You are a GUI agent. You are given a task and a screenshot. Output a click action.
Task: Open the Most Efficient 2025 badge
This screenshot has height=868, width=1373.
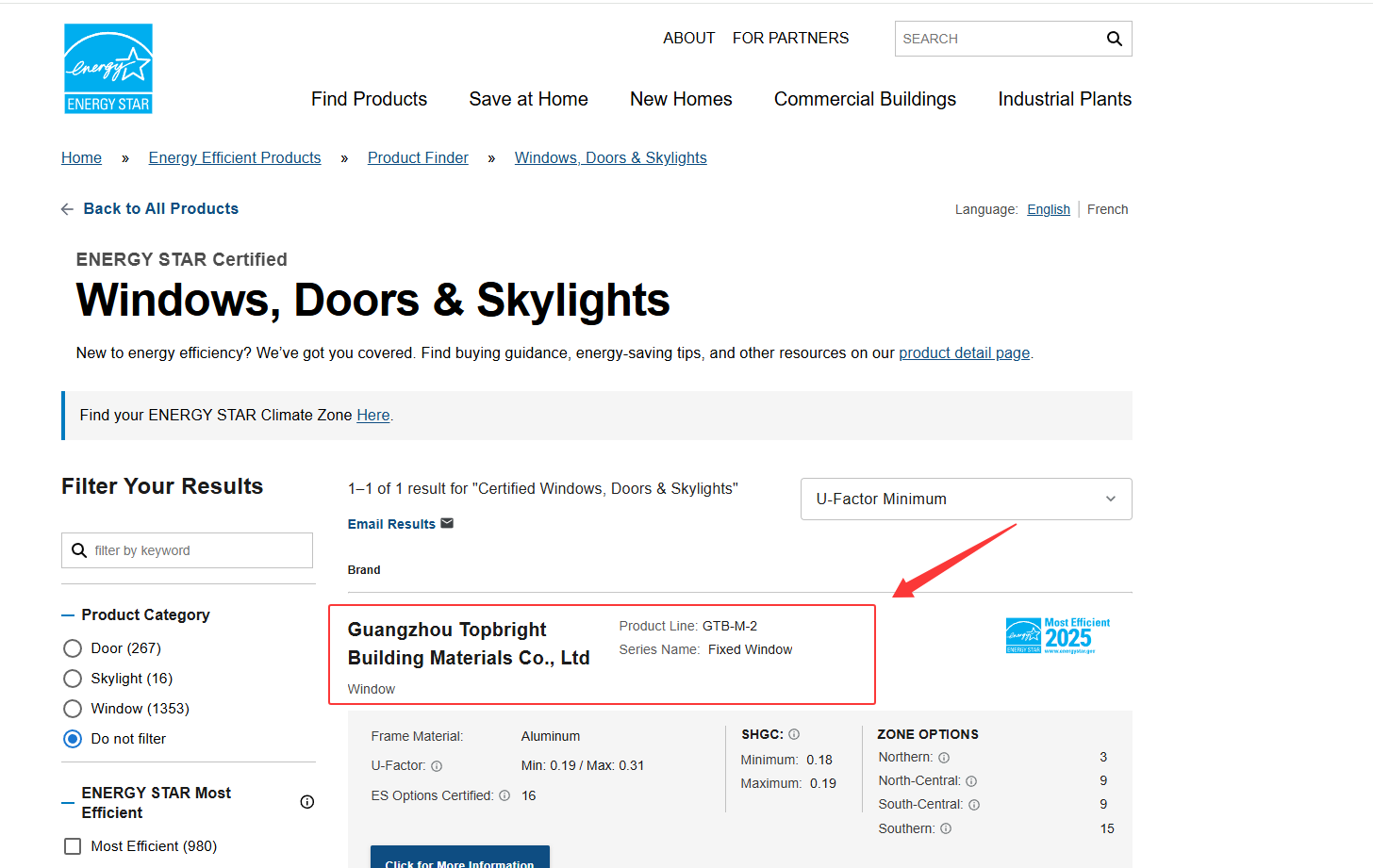tap(1058, 636)
